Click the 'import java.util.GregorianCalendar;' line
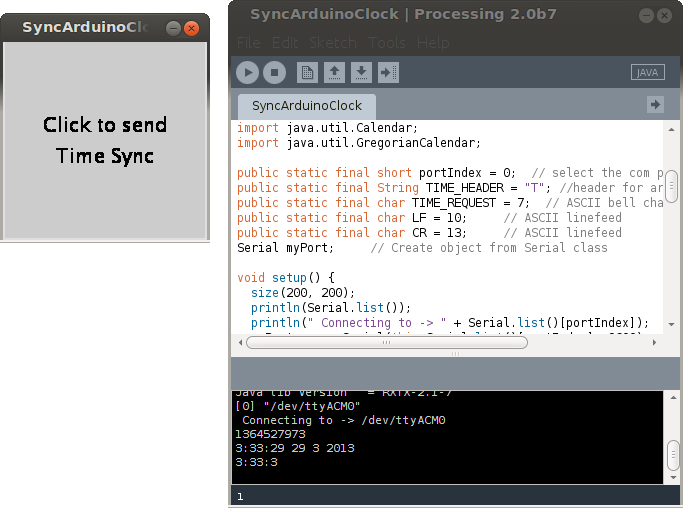The width and height of the screenshot is (683, 508). tap(359, 143)
